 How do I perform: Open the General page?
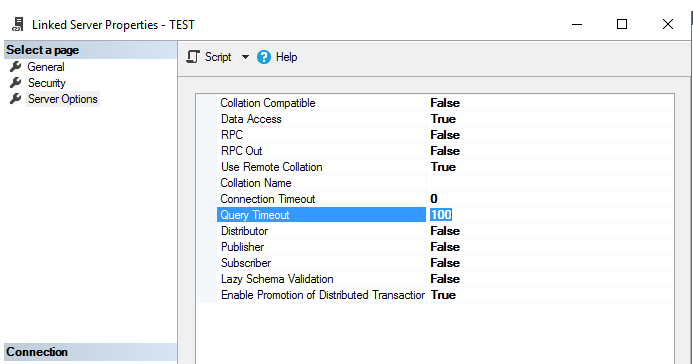click(46, 67)
